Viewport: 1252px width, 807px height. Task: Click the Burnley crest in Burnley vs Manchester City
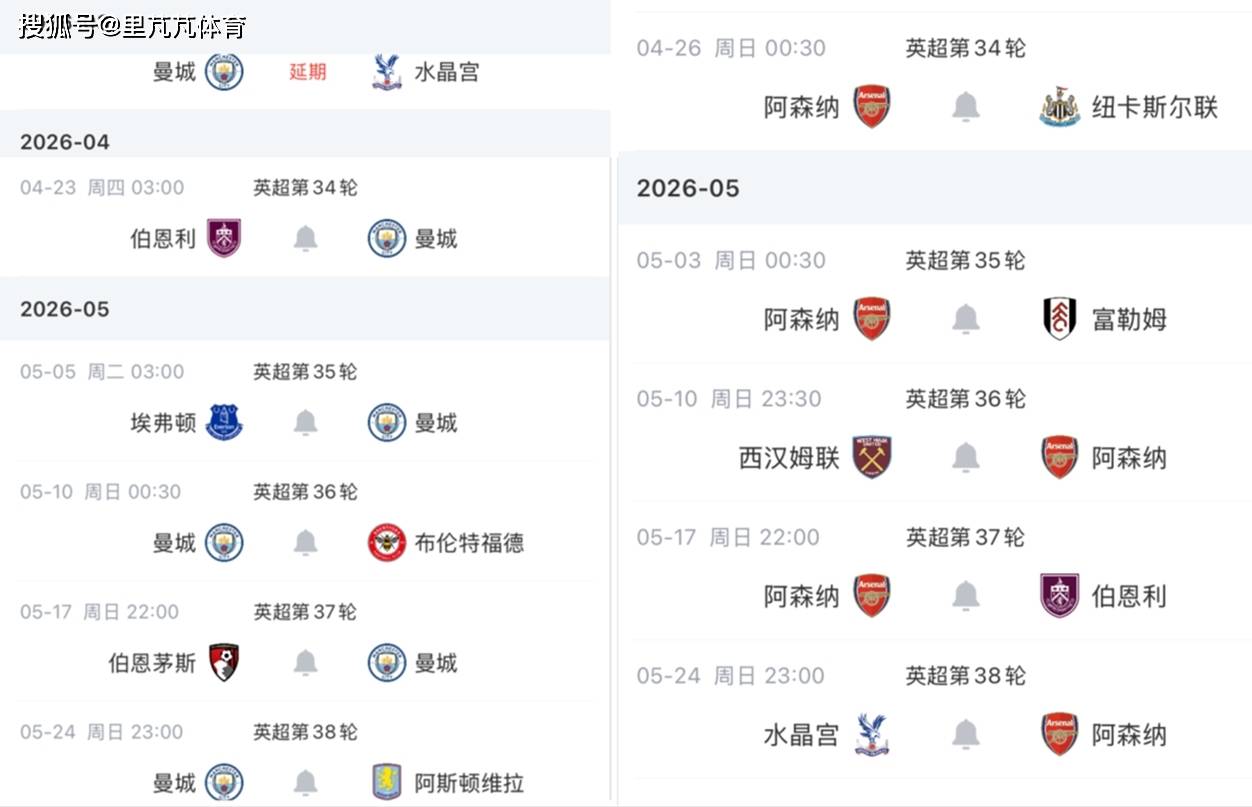[x=224, y=238]
